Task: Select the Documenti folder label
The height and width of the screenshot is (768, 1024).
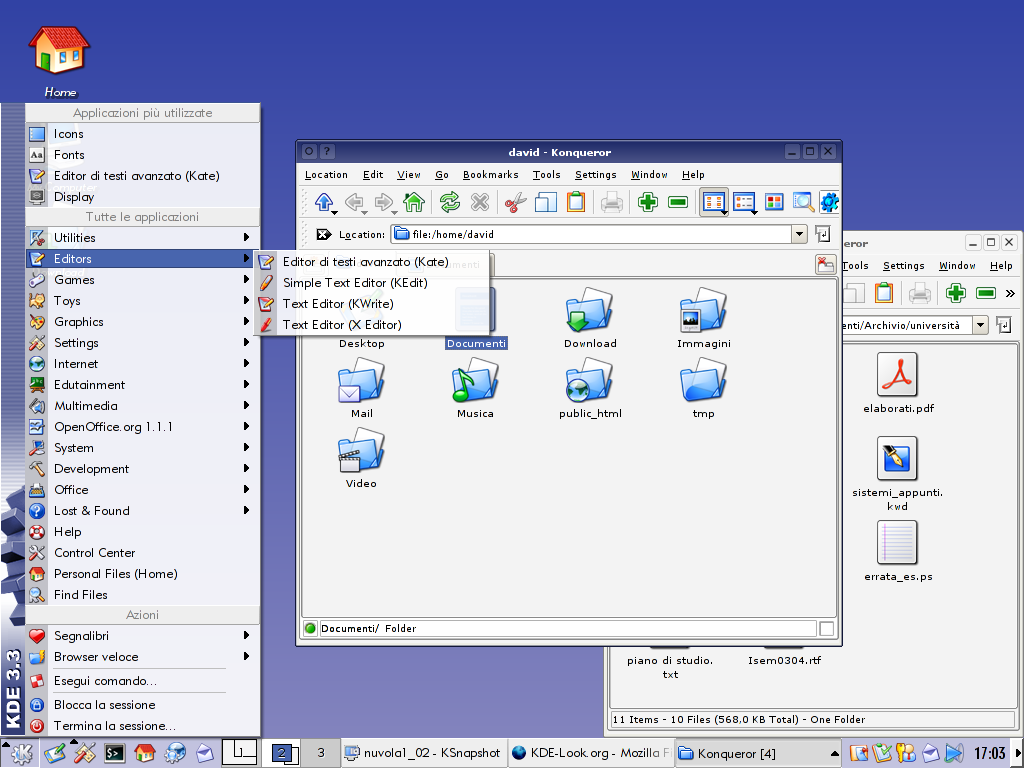Action: 476,344
